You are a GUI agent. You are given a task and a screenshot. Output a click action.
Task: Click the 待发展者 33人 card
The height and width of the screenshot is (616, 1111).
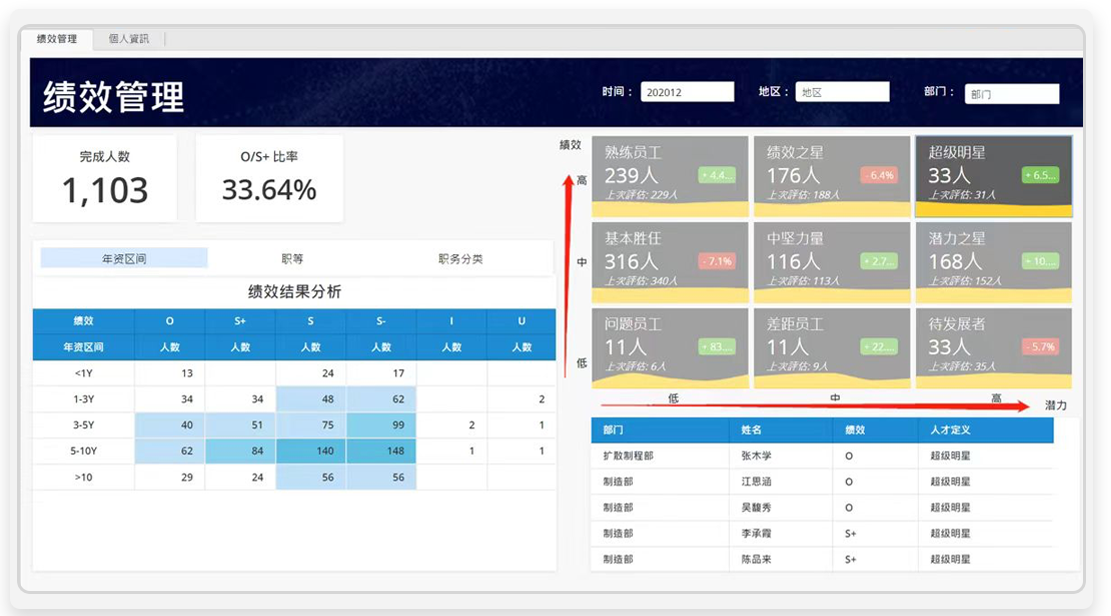click(993, 348)
